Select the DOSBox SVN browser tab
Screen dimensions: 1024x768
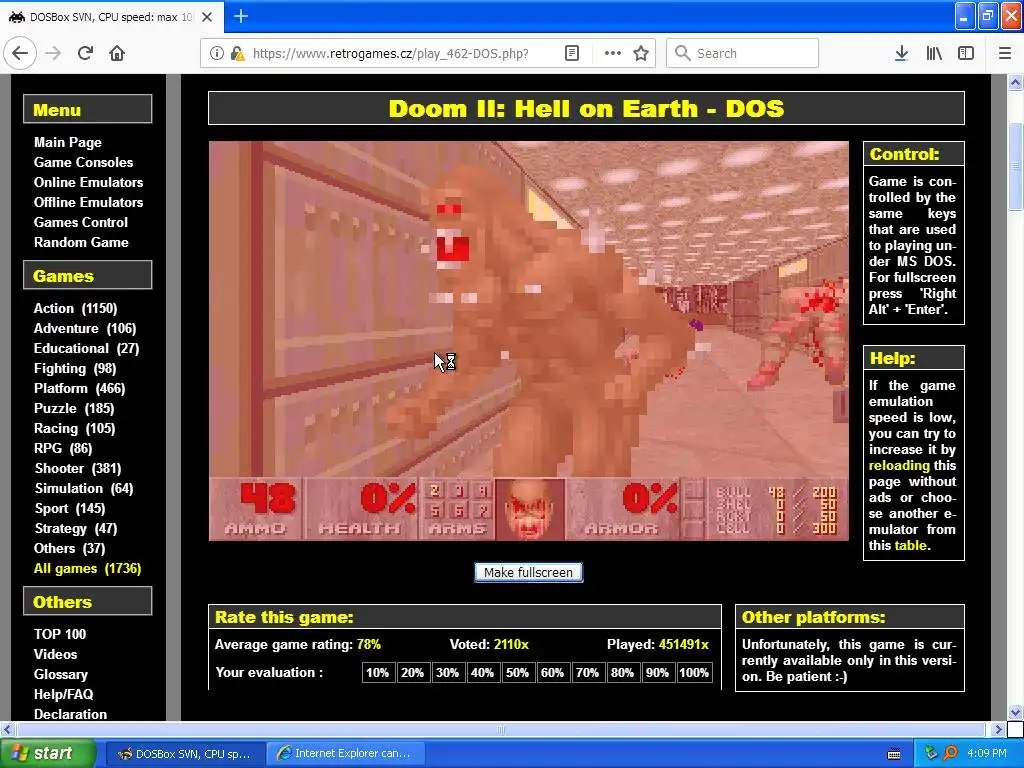click(112, 17)
